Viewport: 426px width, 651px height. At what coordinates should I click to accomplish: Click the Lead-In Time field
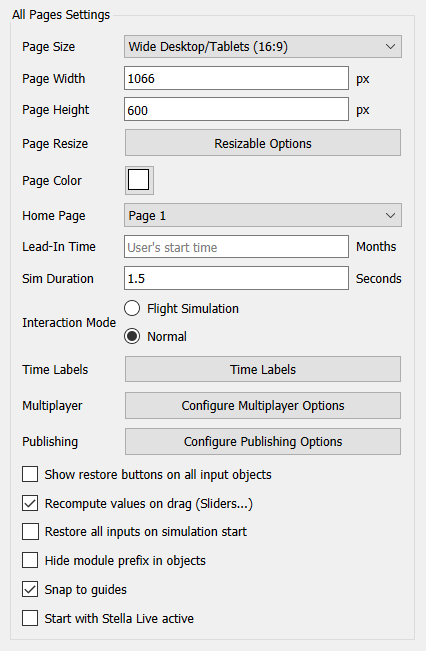point(236,247)
